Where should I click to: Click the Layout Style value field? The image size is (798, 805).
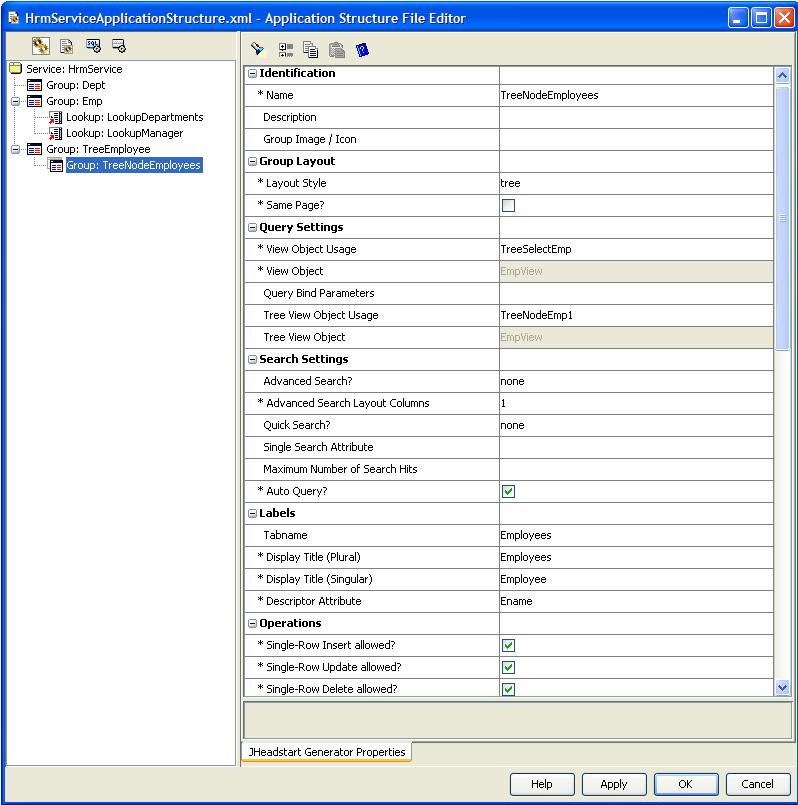pos(636,184)
